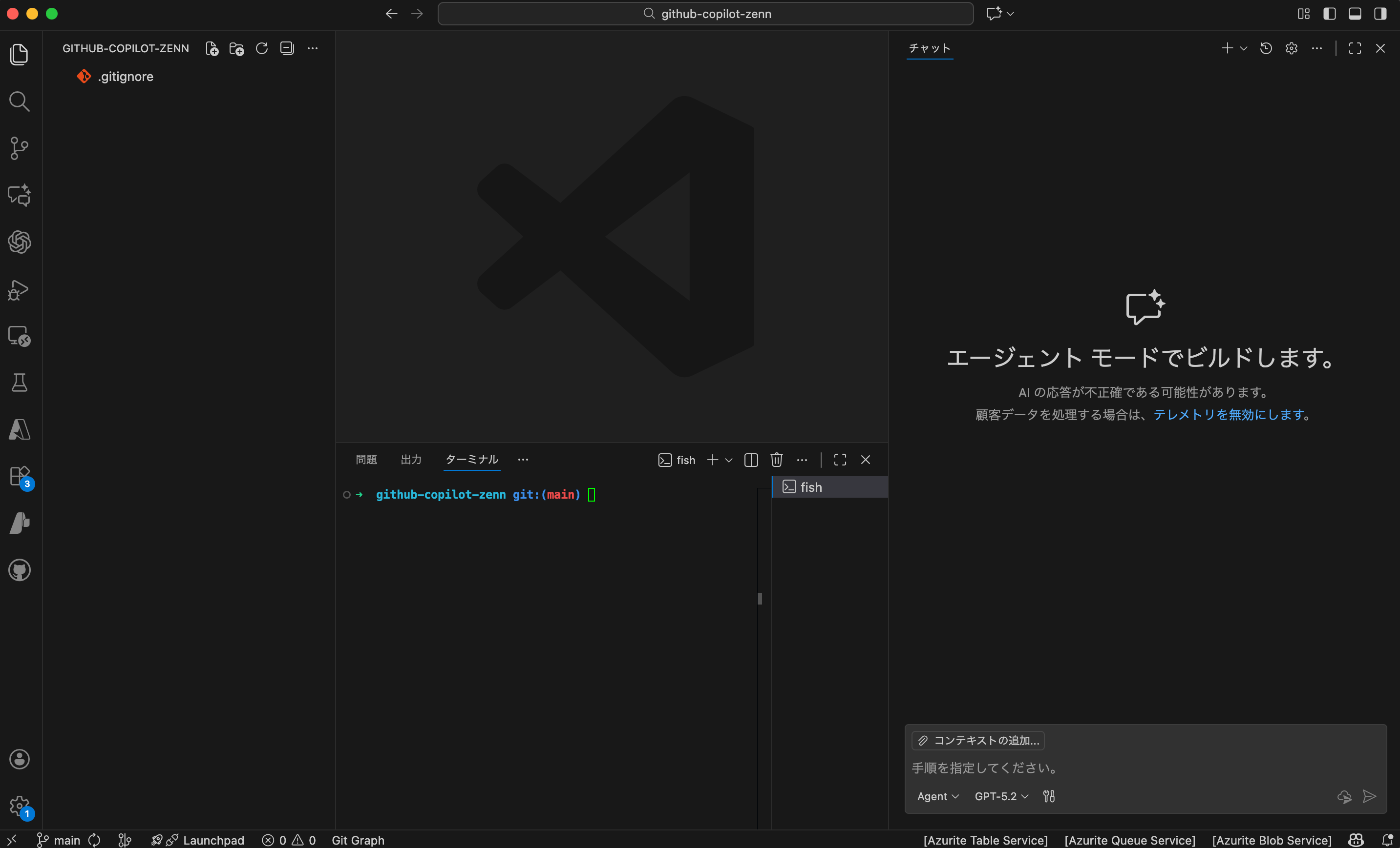Viewport: 1400px width, 848px height.
Task: Show errors and warnings count
Action: (289, 840)
